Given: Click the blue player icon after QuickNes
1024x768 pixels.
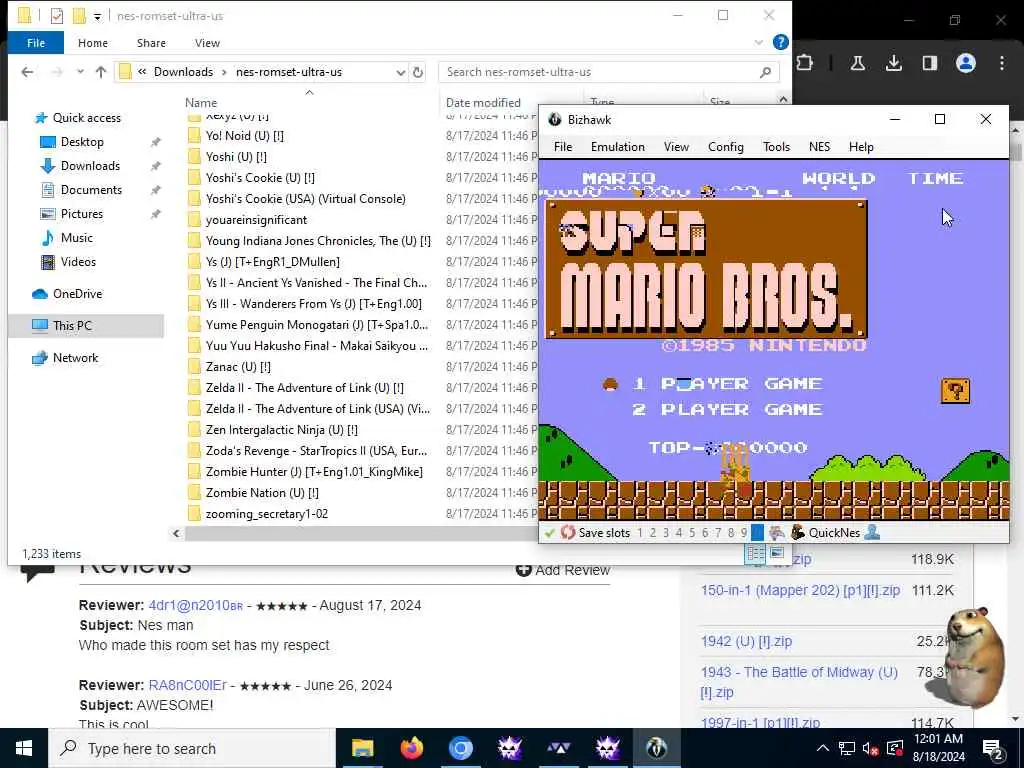Looking at the screenshot, I should 872,532.
